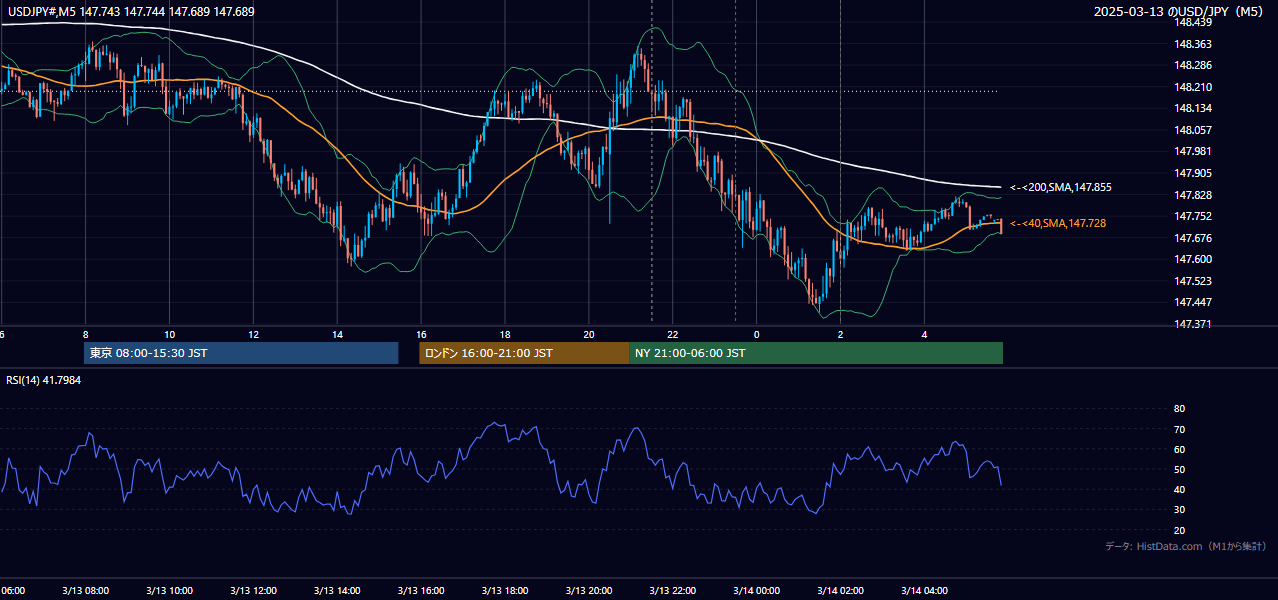
Task: Select price axis value 147.676
Action: pyautogui.click(x=1195, y=238)
